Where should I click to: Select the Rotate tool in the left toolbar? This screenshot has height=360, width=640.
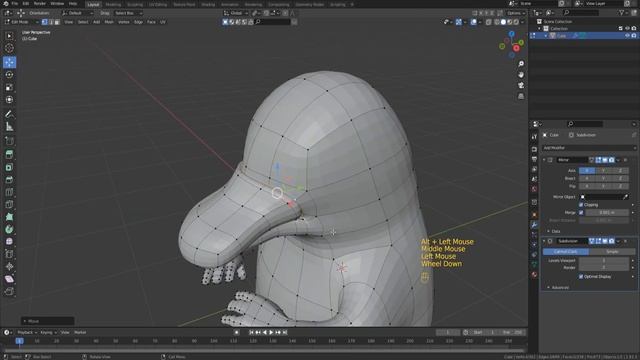9,75
